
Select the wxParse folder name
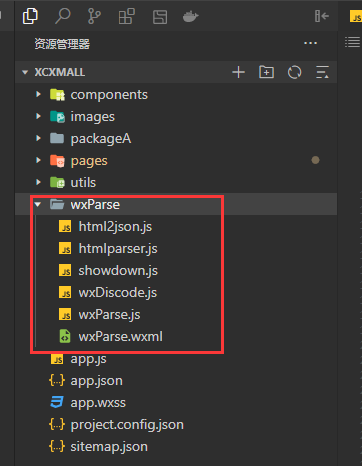pyautogui.click(x=95, y=204)
